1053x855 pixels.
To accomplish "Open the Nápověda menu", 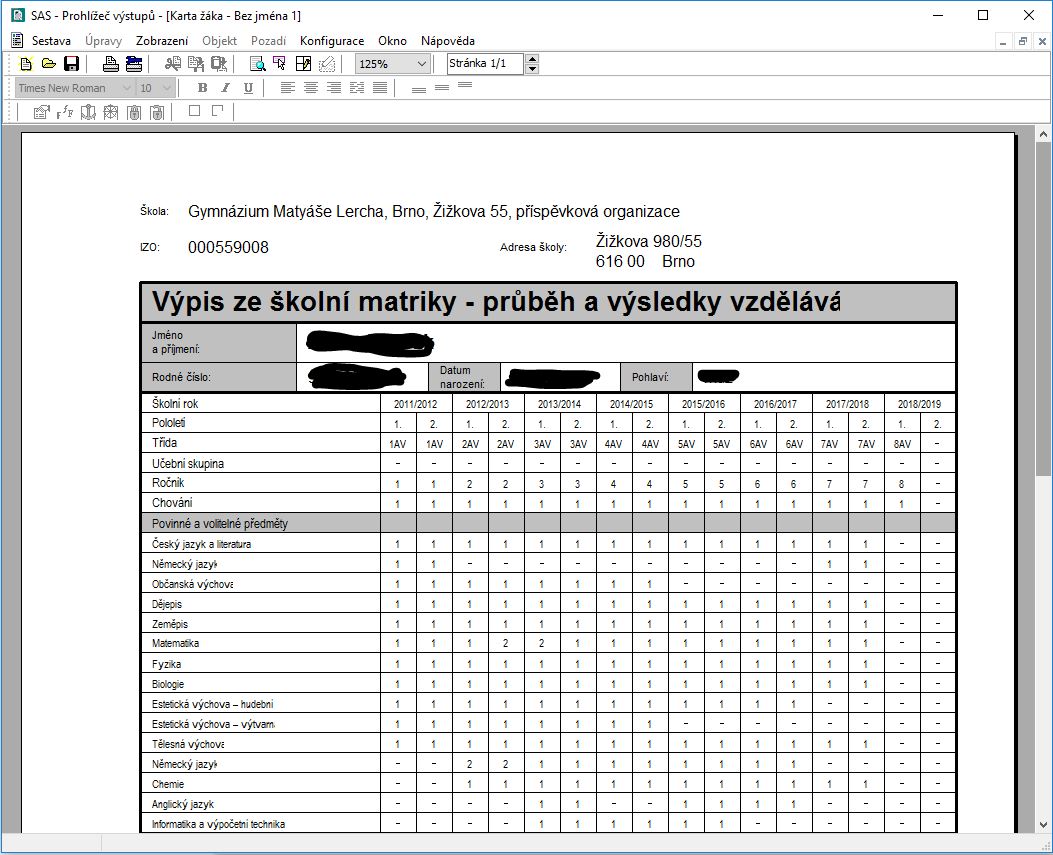I will click(x=447, y=41).
